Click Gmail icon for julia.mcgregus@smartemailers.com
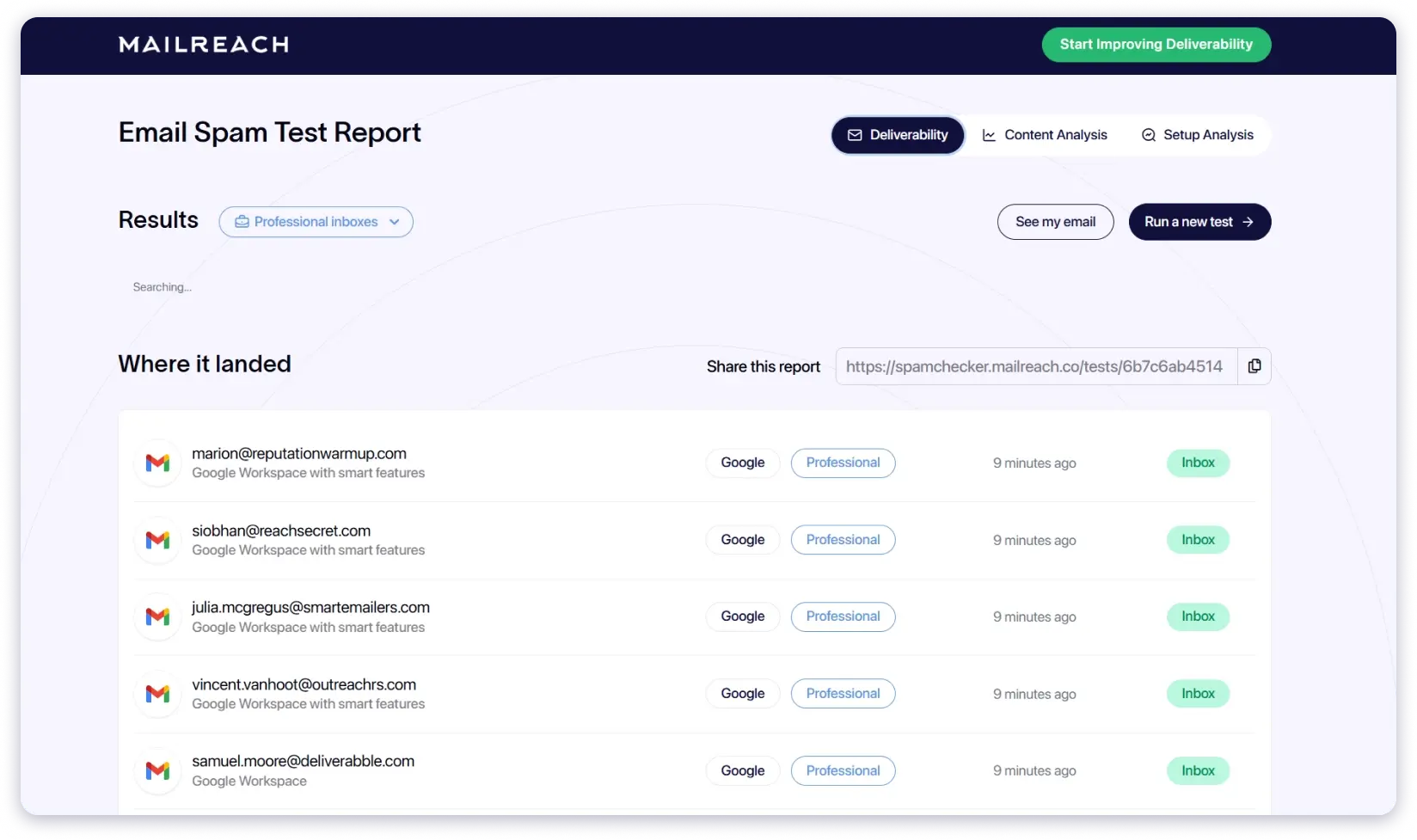The width and height of the screenshot is (1417, 840). (x=157, y=617)
